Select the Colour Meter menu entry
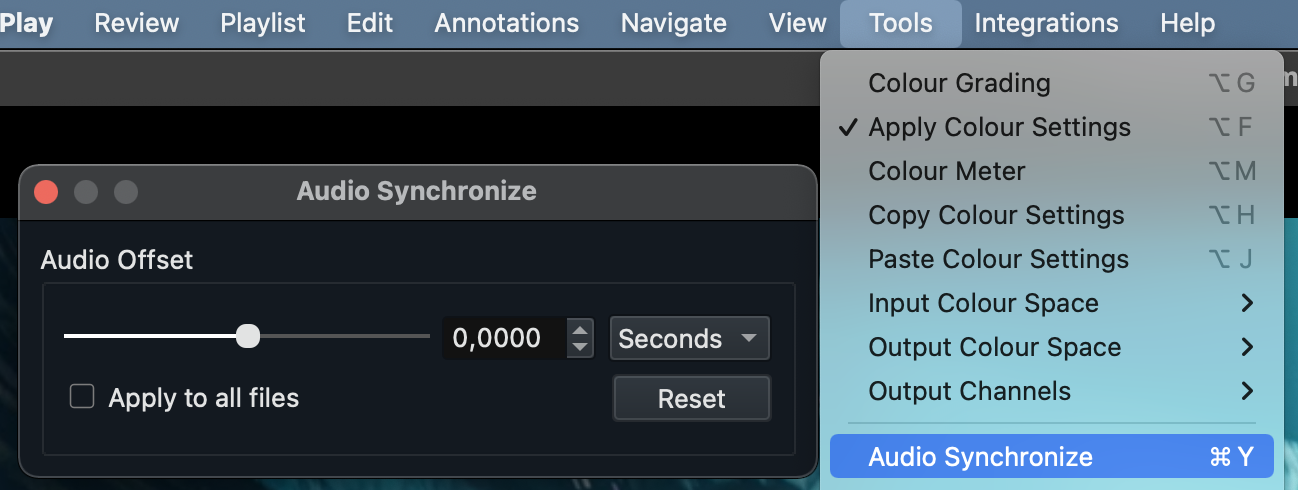The height and width of the screenshot is (490, 1298). pos(1051,171)
